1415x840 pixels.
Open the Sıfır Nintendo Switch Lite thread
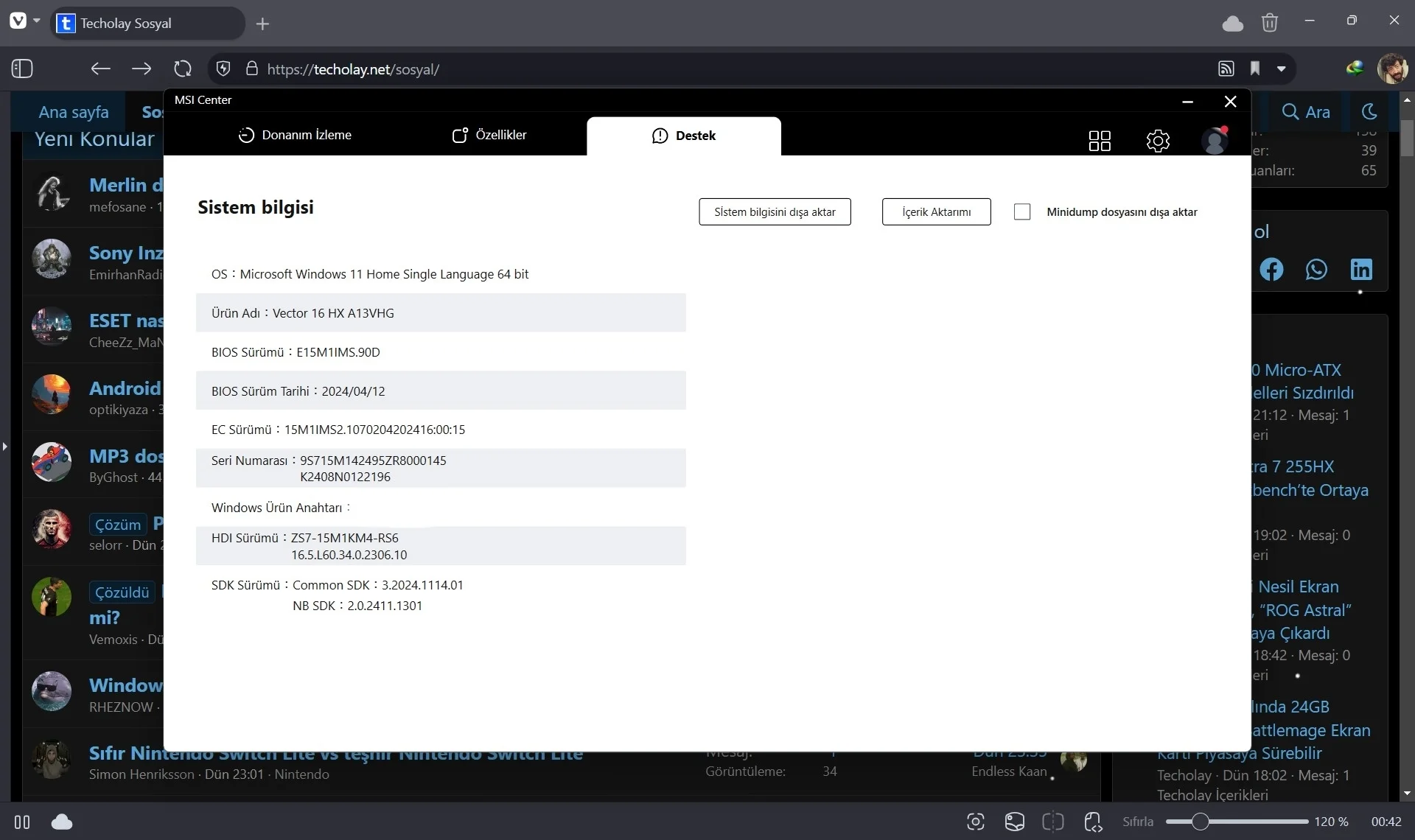336,753
